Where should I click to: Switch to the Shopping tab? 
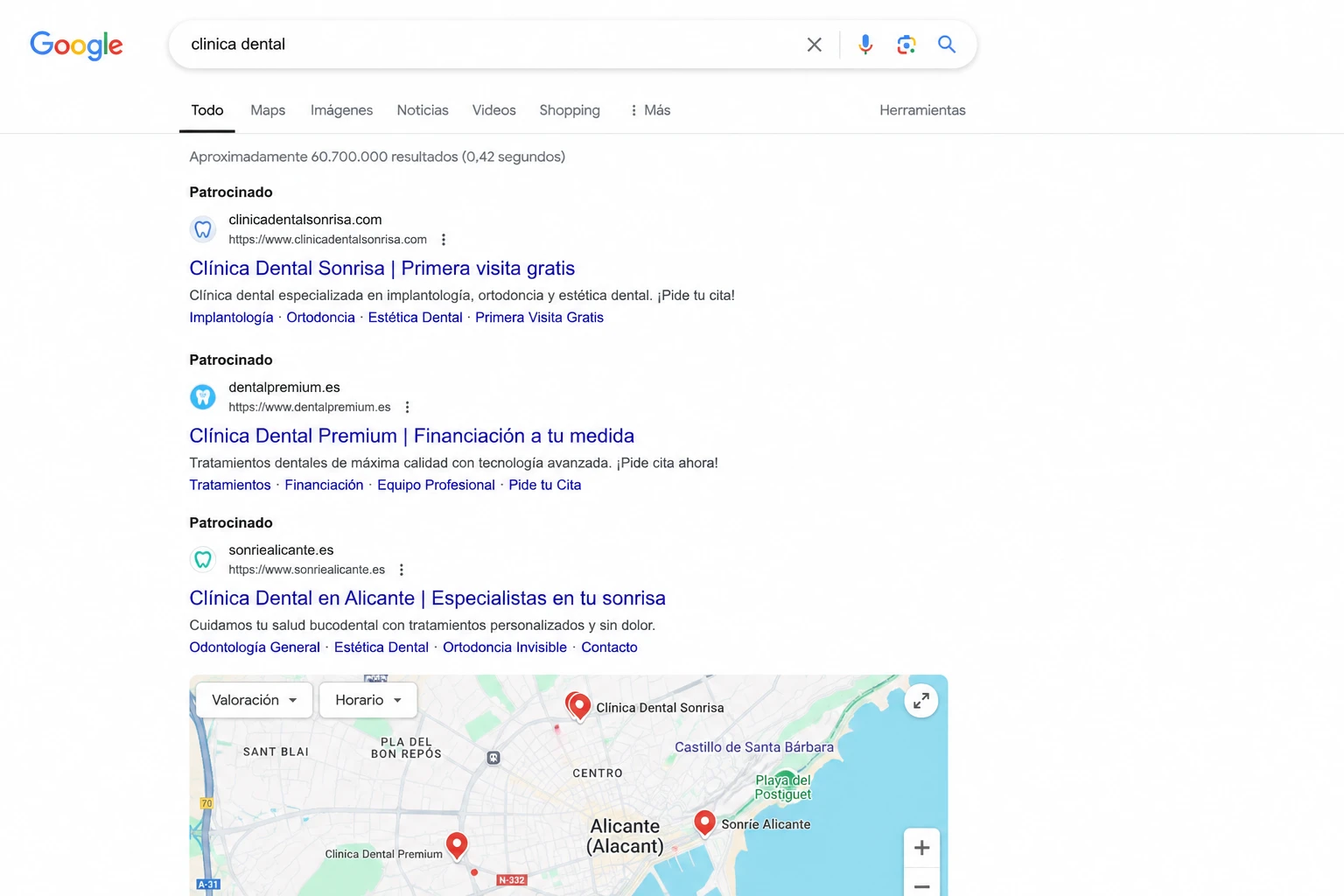[570, 110]
